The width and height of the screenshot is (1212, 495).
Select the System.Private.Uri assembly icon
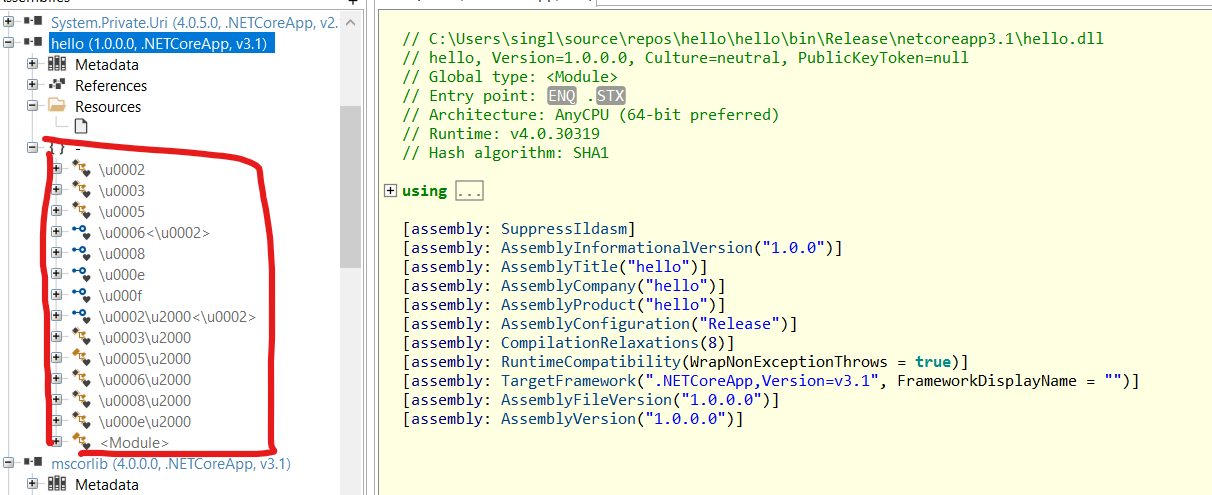coord(32,22)
